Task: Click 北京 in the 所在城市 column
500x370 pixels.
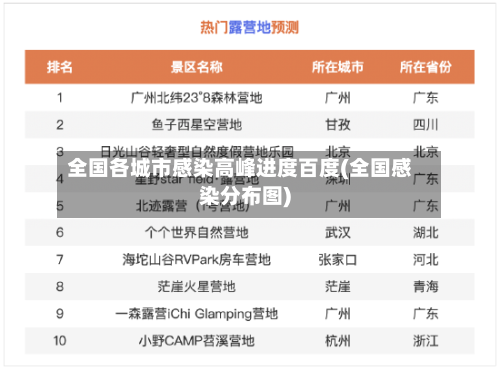Action: point(338,152)
